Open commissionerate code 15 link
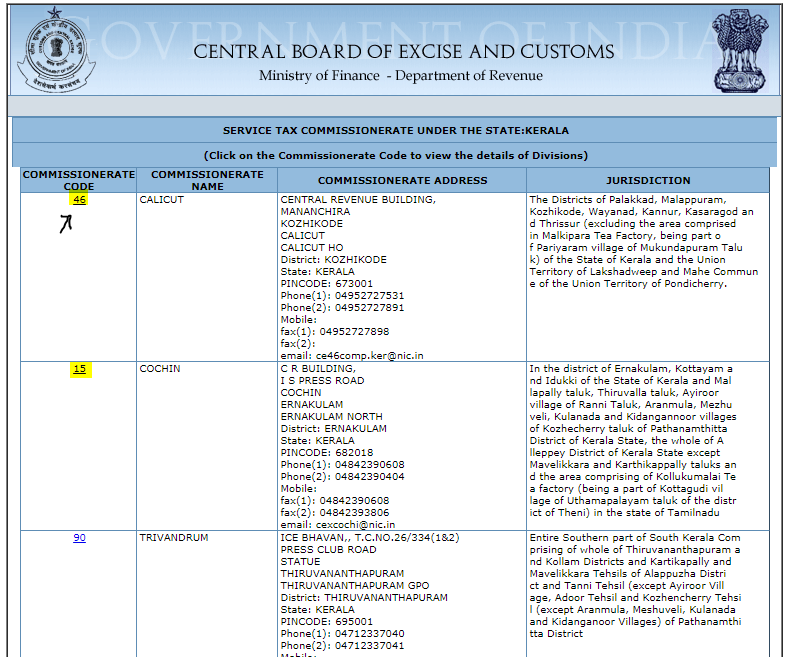The width and height of the screenshot is (799, 657). click(79, 369)
